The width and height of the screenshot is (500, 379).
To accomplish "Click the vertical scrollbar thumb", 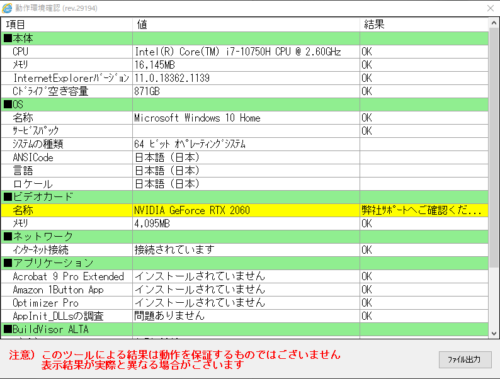I will (x=494, y=147).
